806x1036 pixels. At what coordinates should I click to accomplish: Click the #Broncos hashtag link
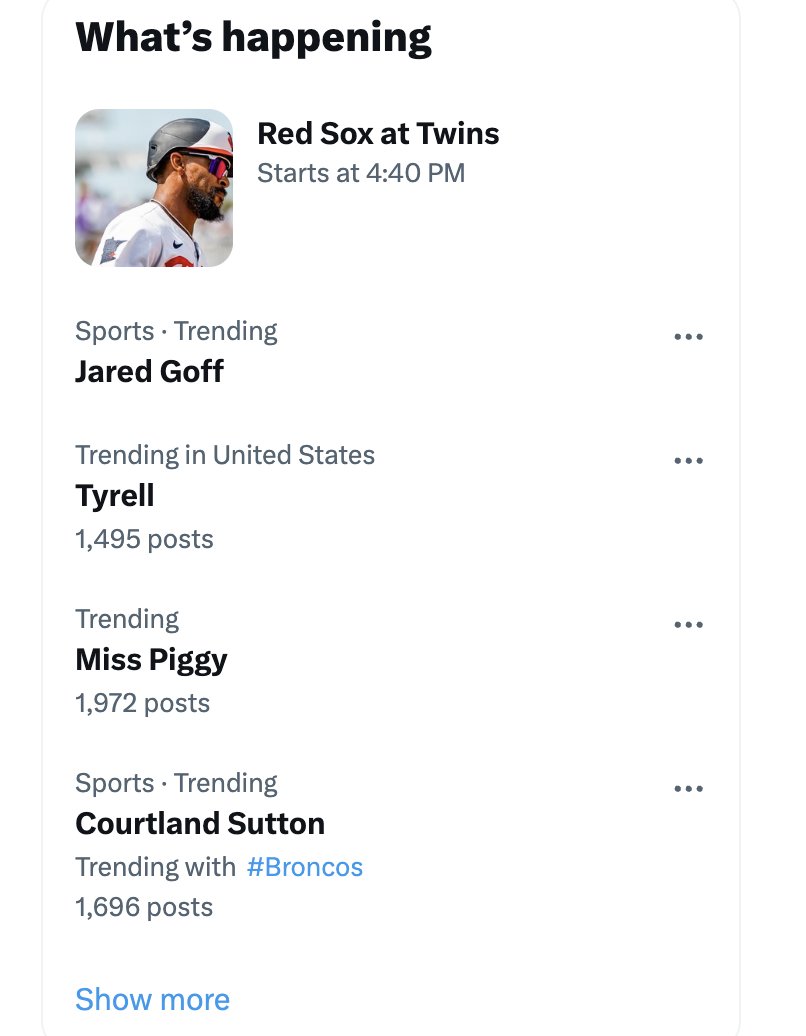pyautogui.click(x=305, y=867)
